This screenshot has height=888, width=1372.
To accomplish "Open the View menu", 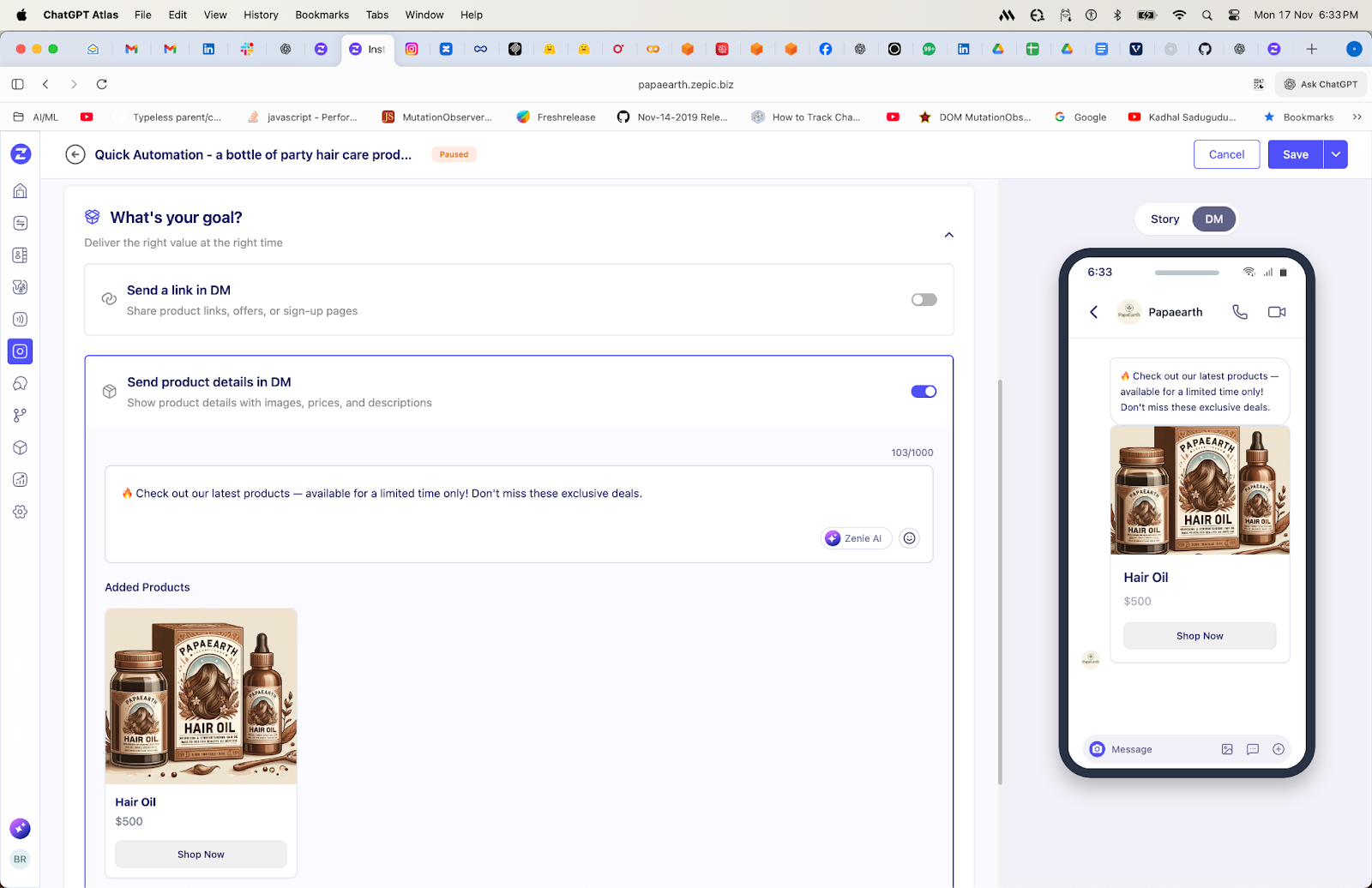I will pyautogui.click(x=215, y=15).
